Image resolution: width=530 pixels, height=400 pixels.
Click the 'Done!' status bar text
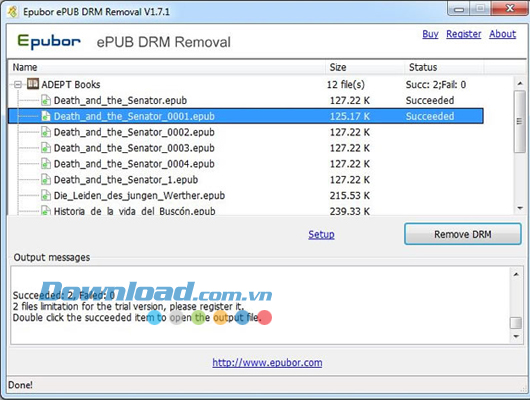[20, 385]
